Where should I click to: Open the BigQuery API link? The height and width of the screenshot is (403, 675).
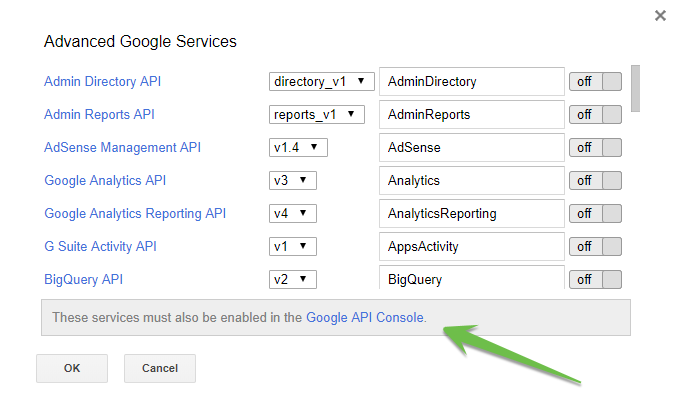tap(84, 279)
